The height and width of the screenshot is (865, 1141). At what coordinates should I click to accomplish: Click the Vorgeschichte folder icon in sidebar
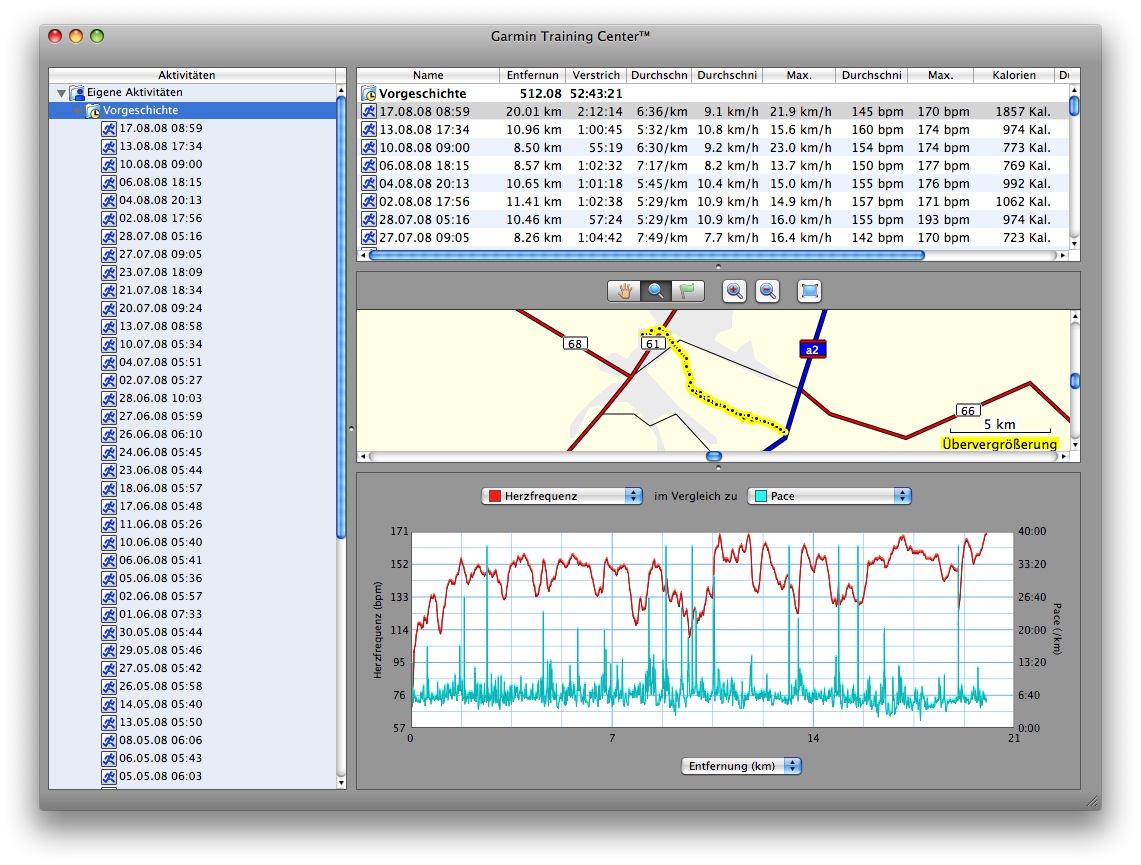click(x=92, y=111)
